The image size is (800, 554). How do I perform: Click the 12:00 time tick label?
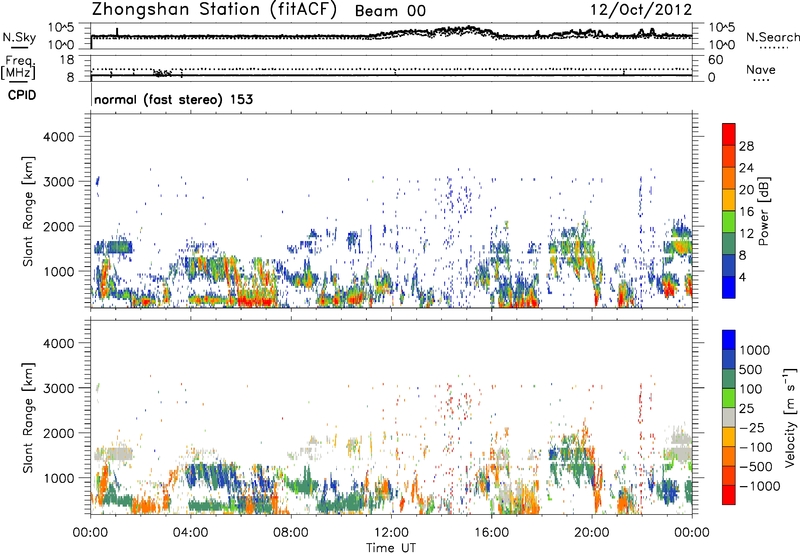tap(391, 533)
